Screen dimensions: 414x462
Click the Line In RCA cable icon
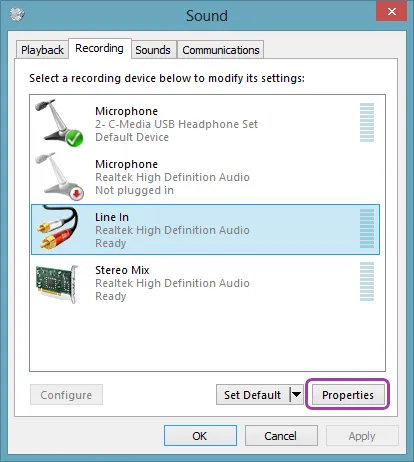(x=57, y=228)
